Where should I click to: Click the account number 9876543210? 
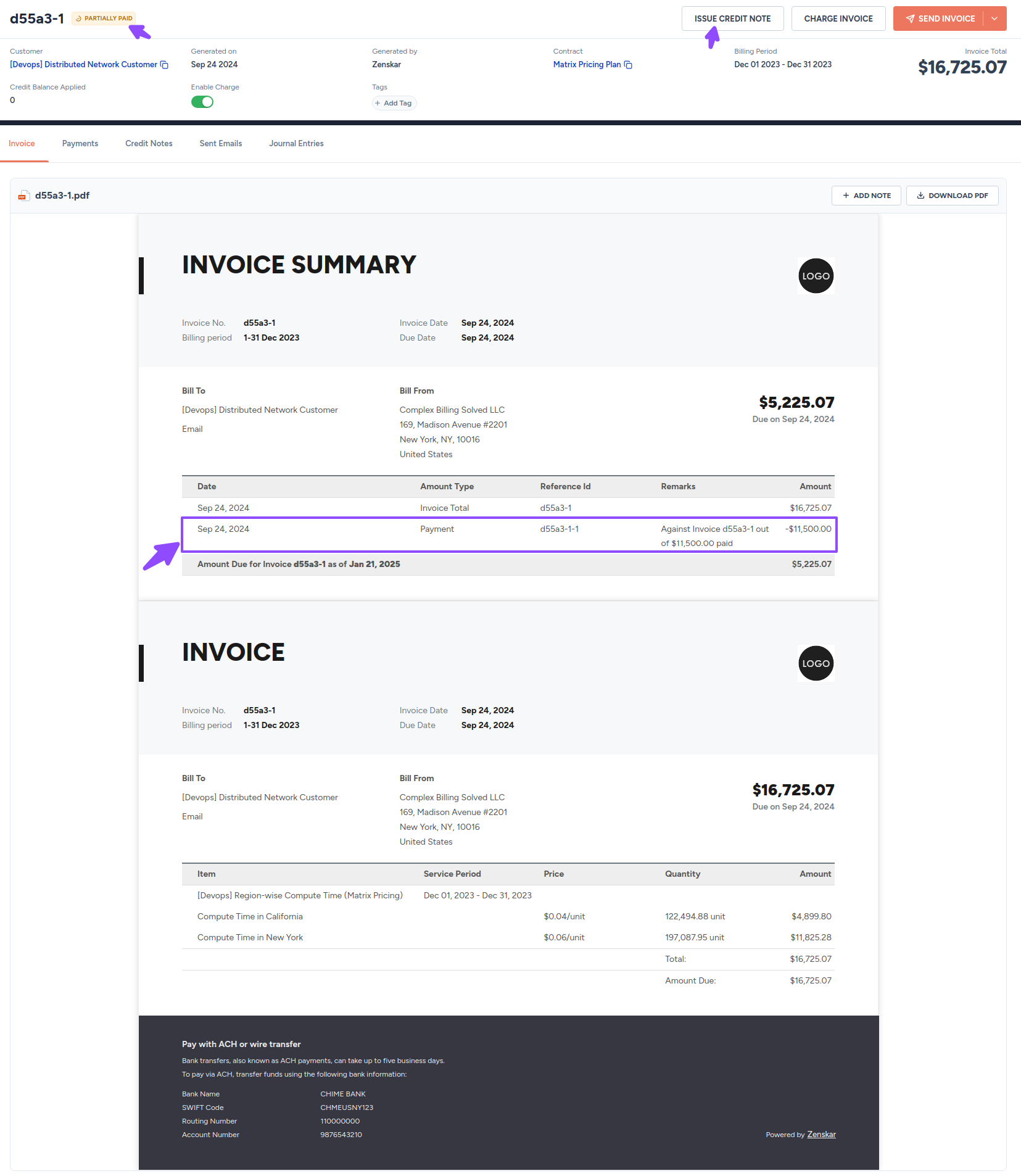click(341, 1135)
